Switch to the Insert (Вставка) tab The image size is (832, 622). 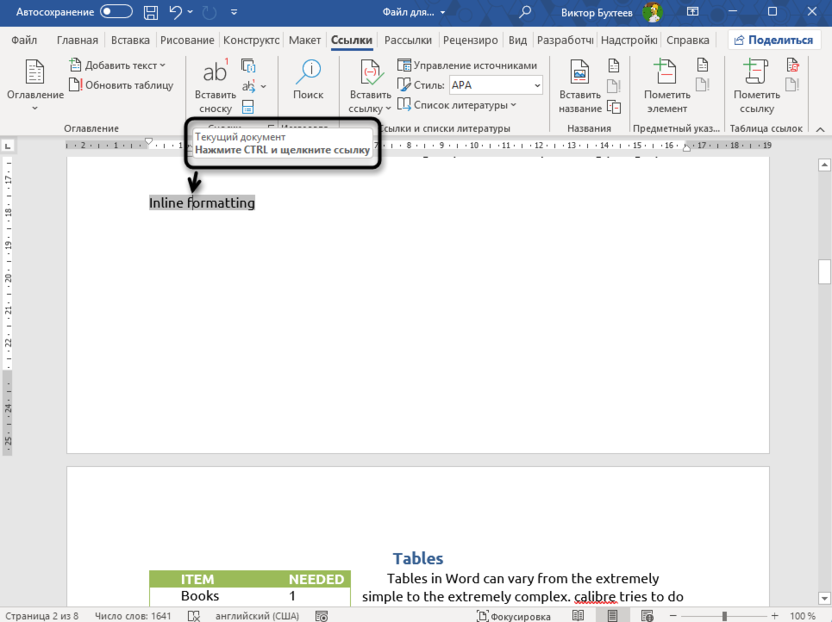[130, 40]
